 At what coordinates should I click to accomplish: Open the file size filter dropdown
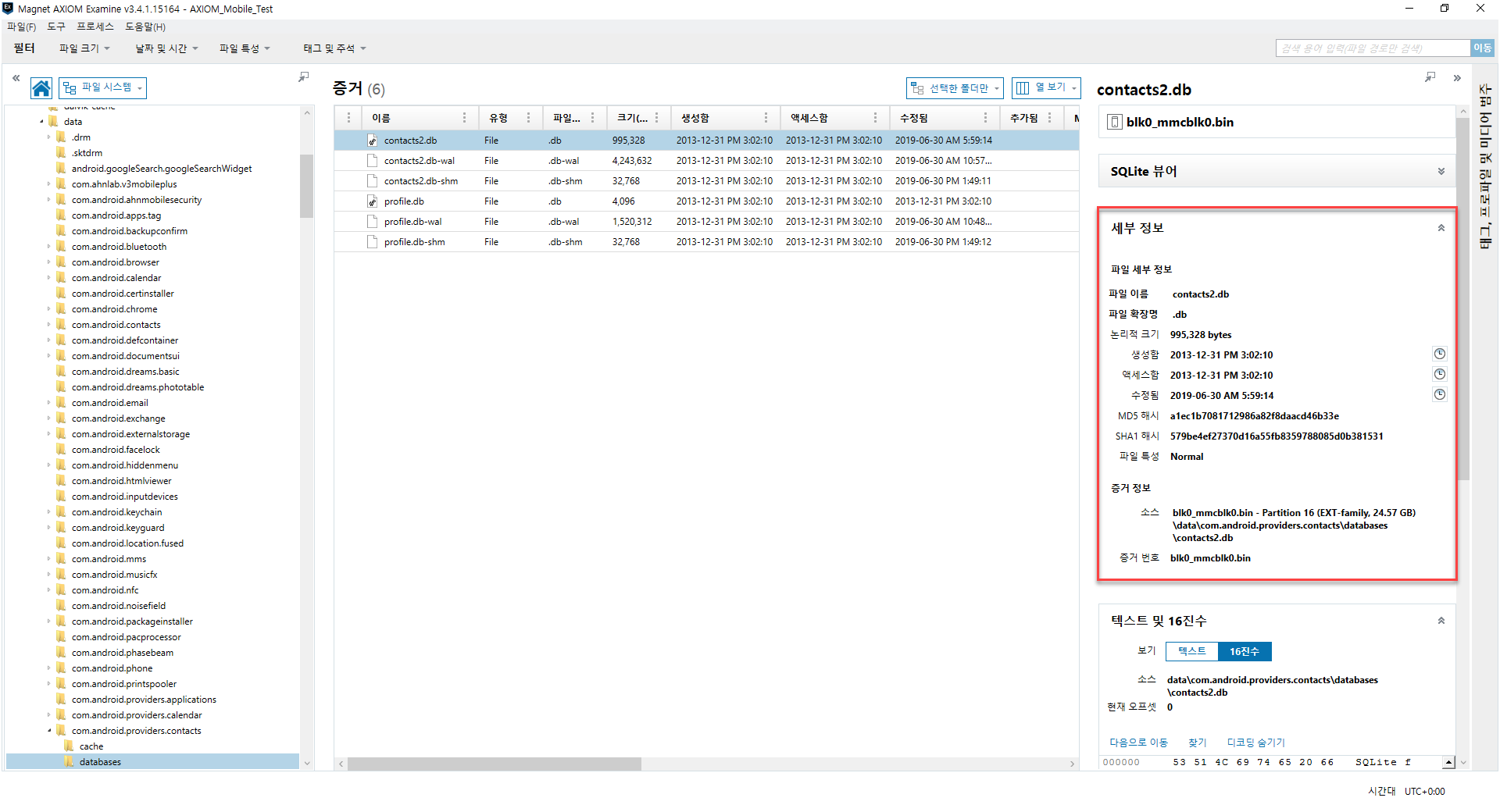84,48
